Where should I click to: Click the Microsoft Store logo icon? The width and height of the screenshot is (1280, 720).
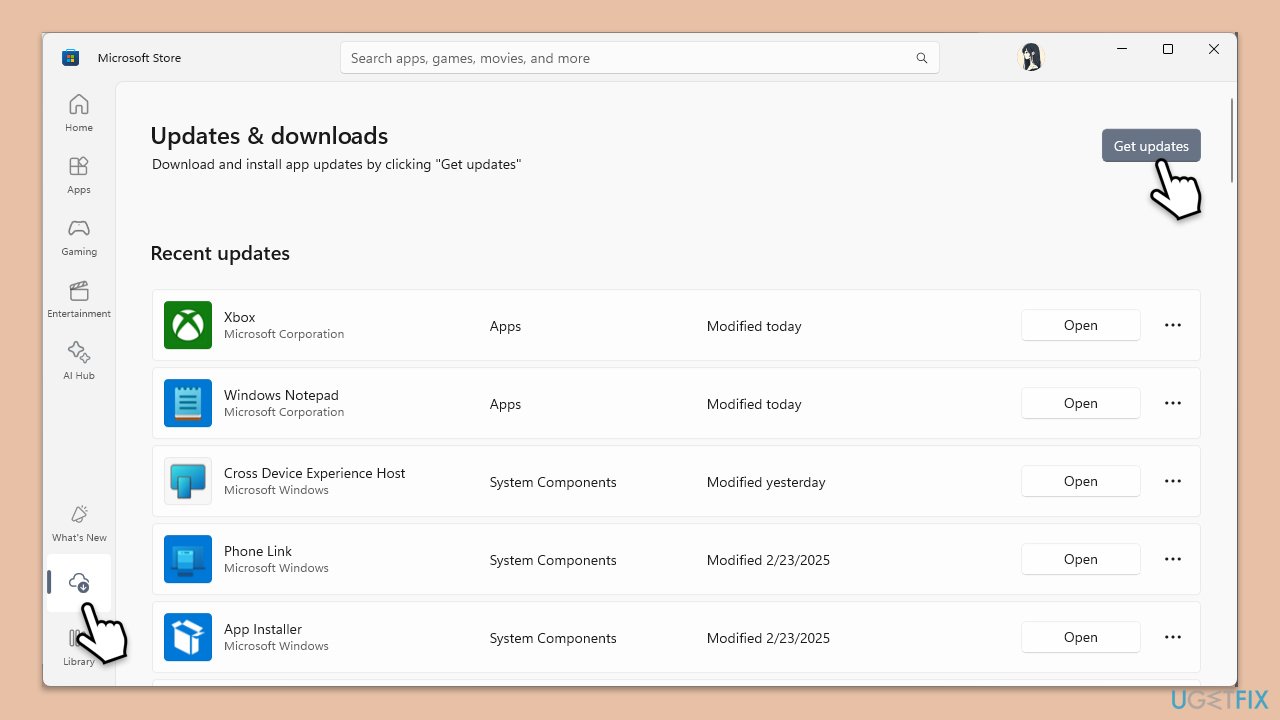point(70,58)
